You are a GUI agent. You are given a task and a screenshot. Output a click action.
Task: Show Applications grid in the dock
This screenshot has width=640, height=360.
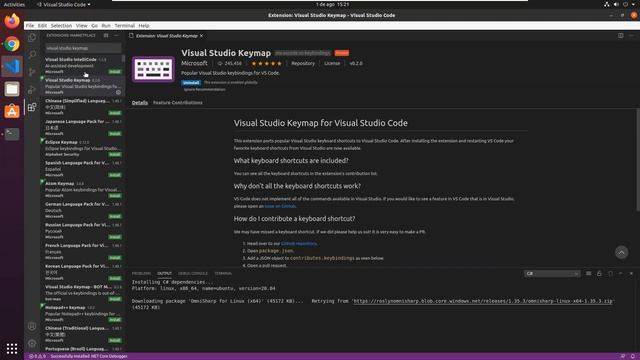point(12,348)
